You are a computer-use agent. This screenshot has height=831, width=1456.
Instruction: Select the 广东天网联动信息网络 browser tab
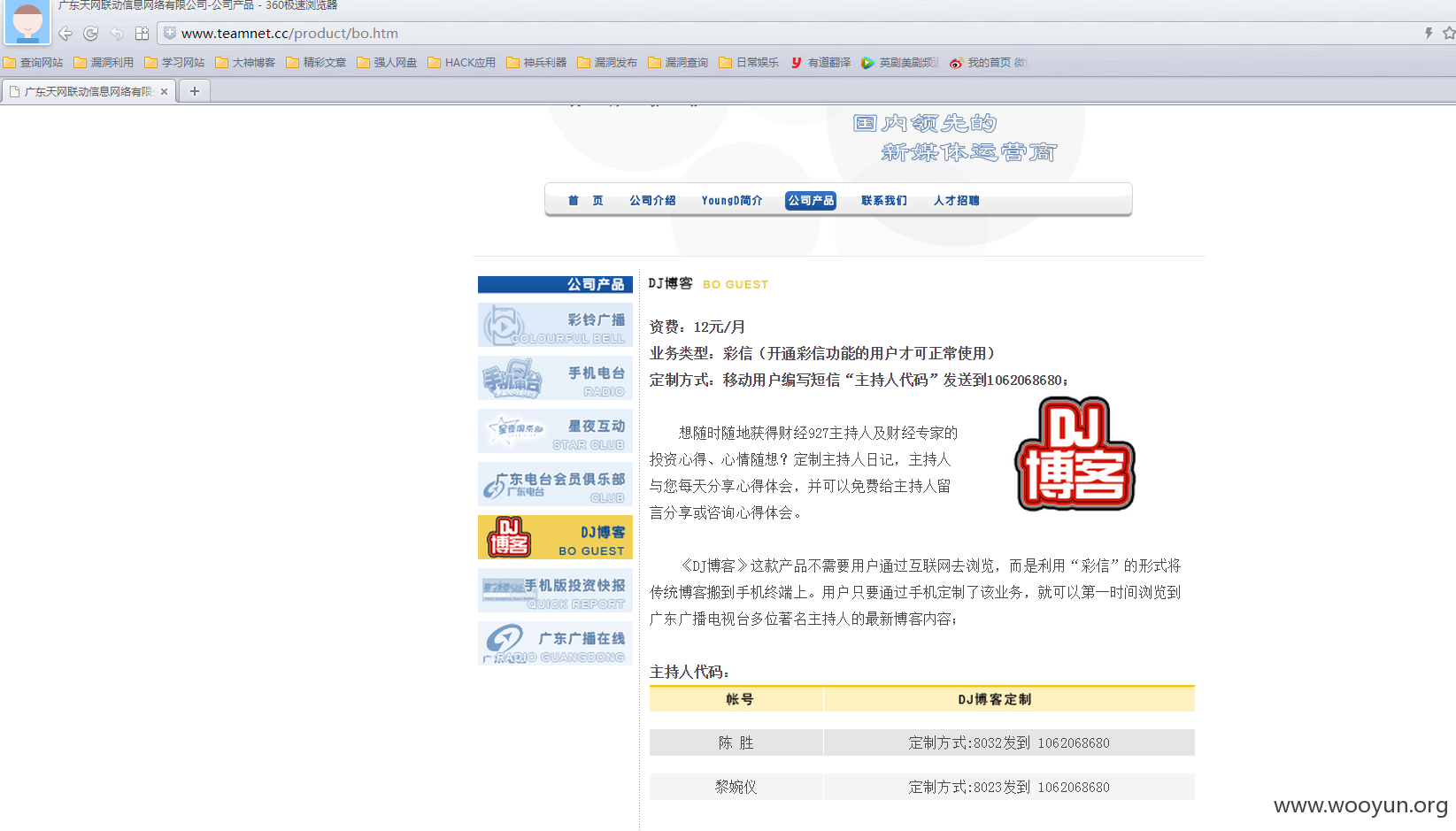89,91
